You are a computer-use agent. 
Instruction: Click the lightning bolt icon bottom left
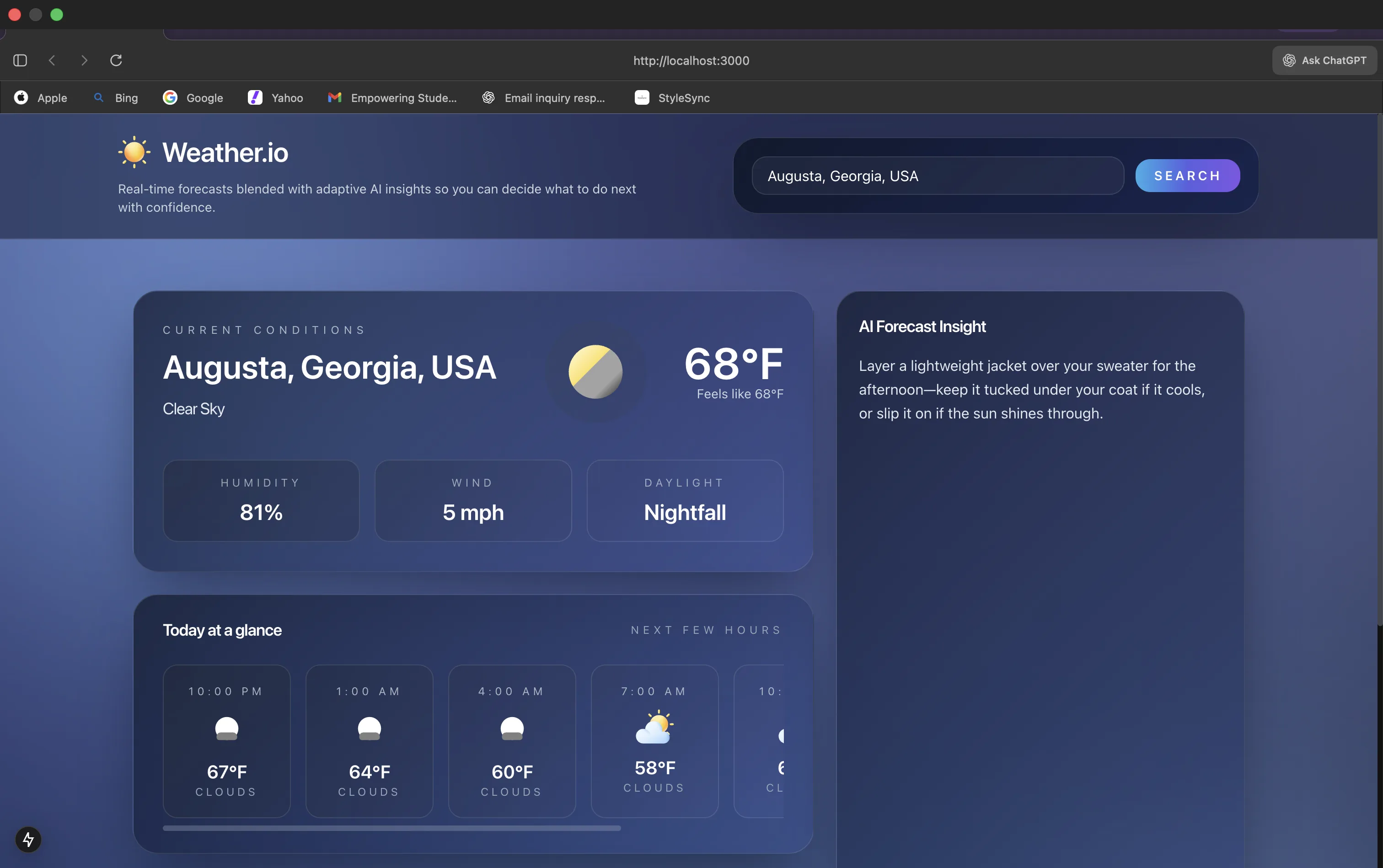coord(28,840)
